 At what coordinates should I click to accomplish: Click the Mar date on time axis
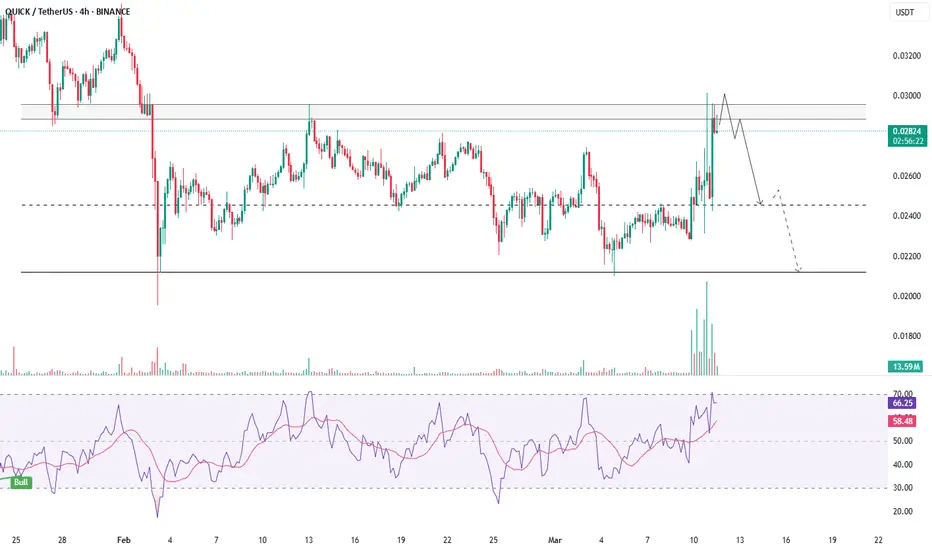(x=555, y=540)
